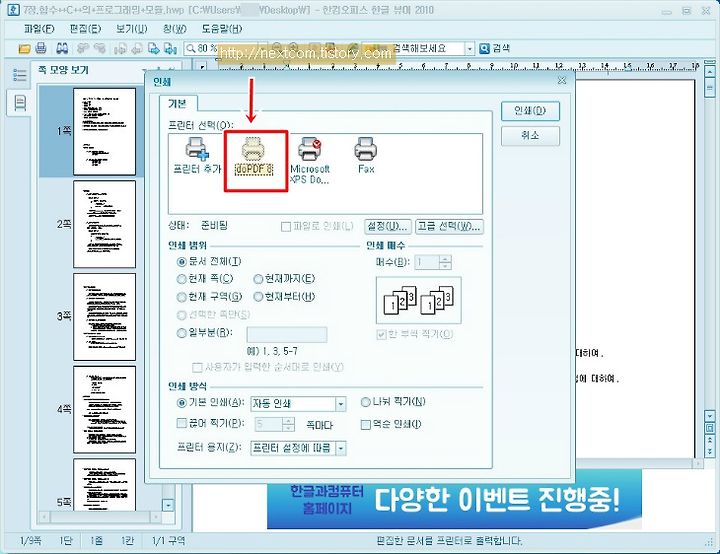Go to the next page toolbar icon
The image size is (720, 554).
(153, 48)
